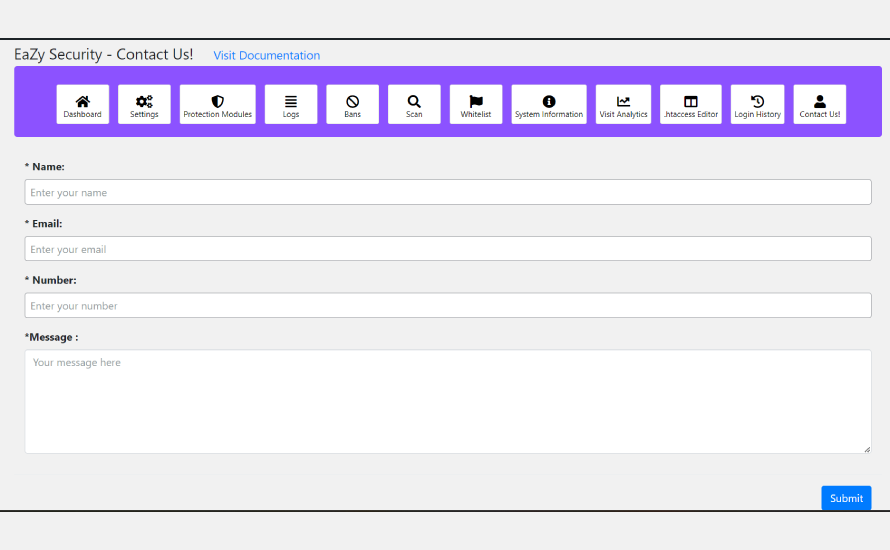Submit the contact form

click(x=846, y=498)
